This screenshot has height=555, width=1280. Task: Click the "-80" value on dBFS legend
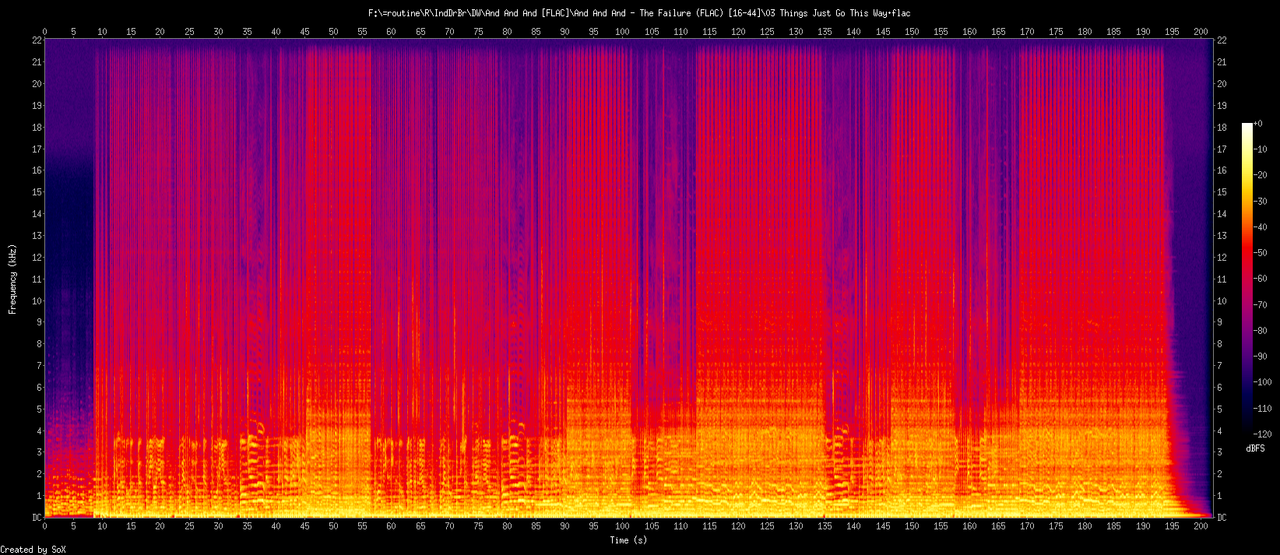(1262, 330)
